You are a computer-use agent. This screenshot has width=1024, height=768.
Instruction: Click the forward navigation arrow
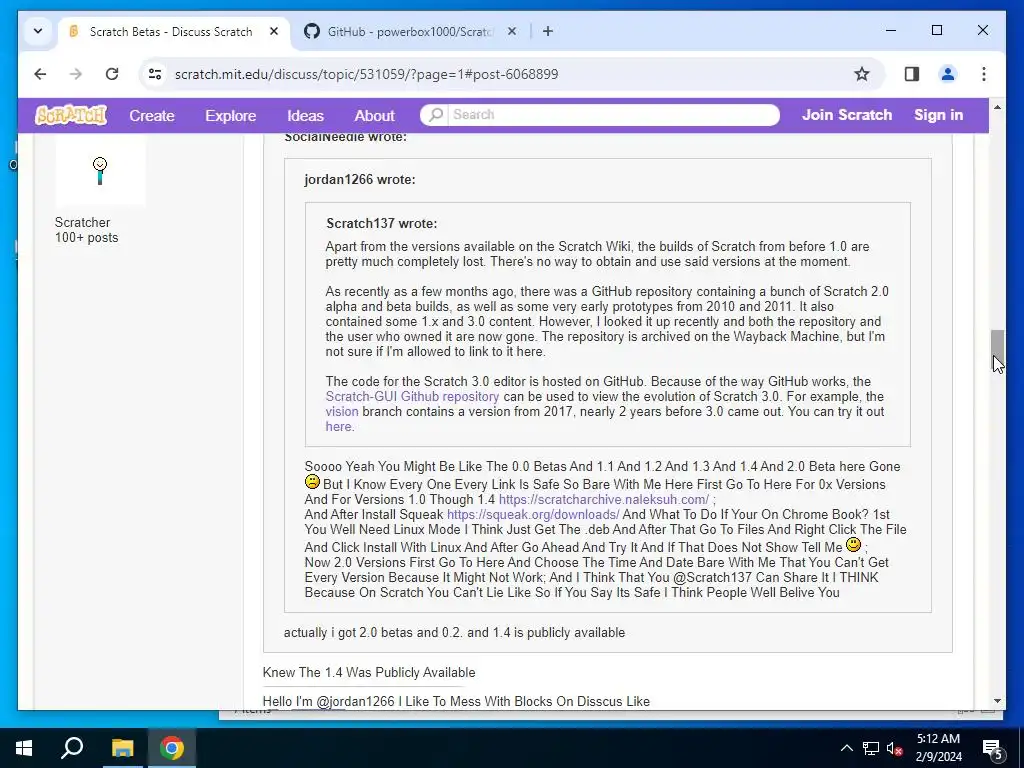pos(76,74)
